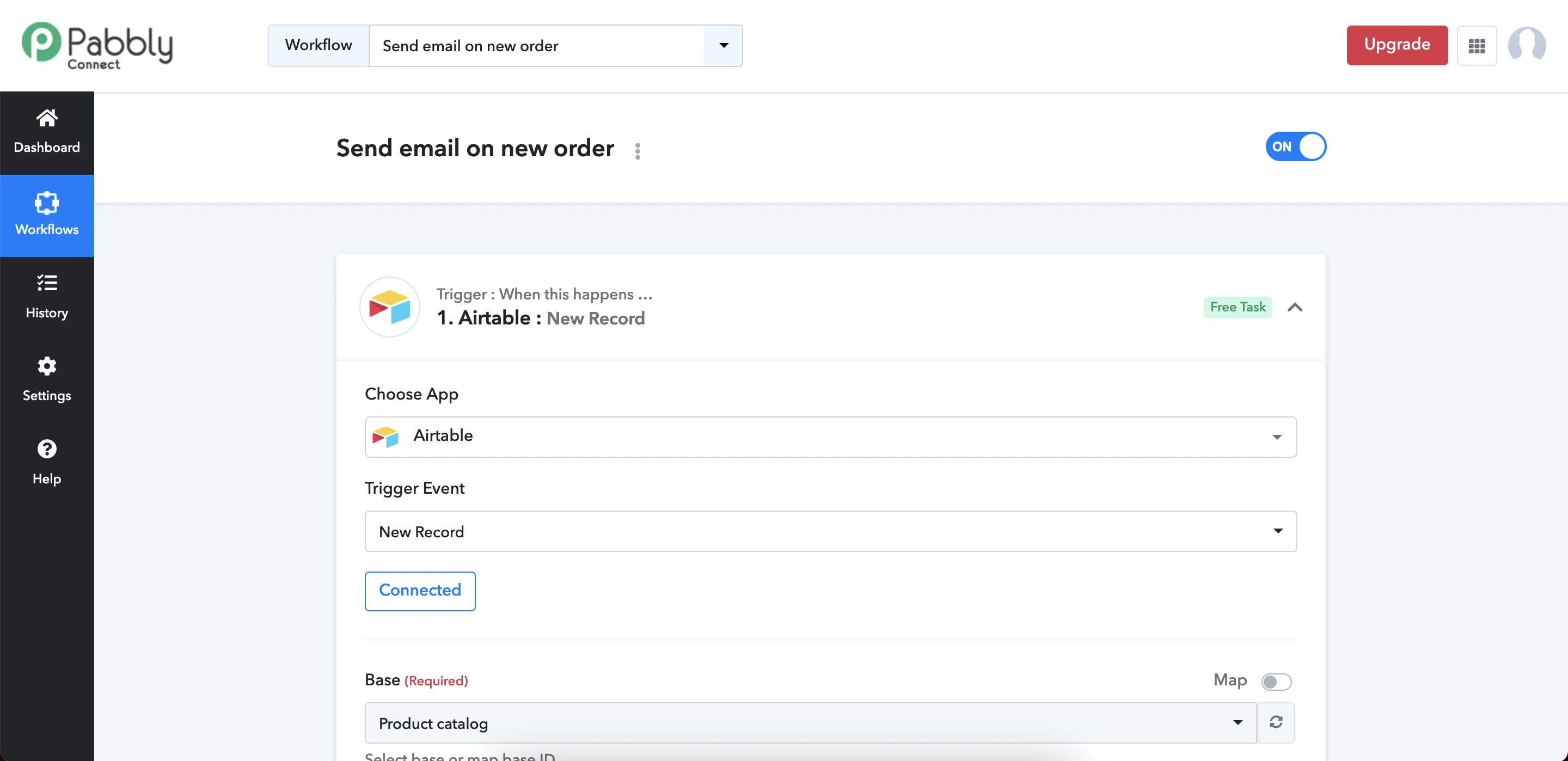This screenshot has height=761, width=1568.
Task: Click the Send email on new order heading
Action: pyautogui.click(x=475, y=148)
